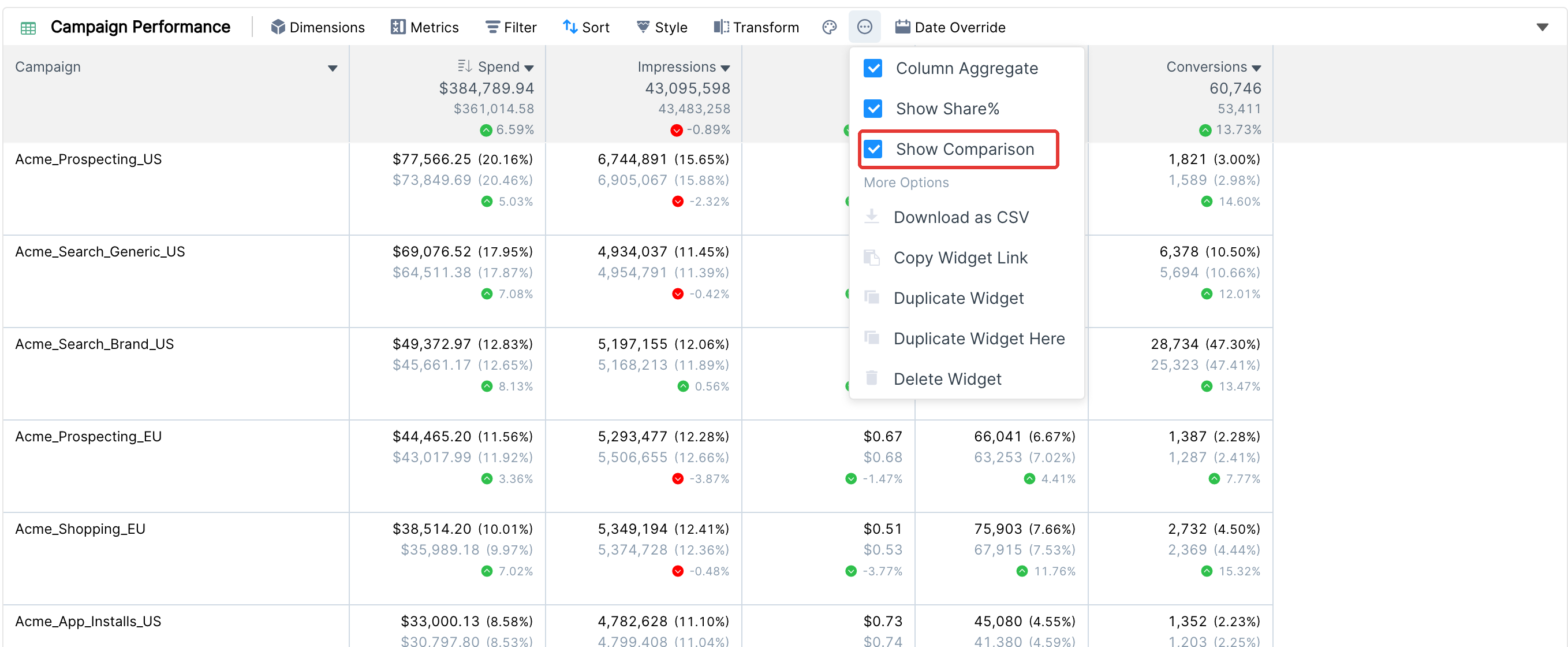Open the Conversions column dropdown arrow
Screen dimensions: 1568x647
[x=1256, y=68]
